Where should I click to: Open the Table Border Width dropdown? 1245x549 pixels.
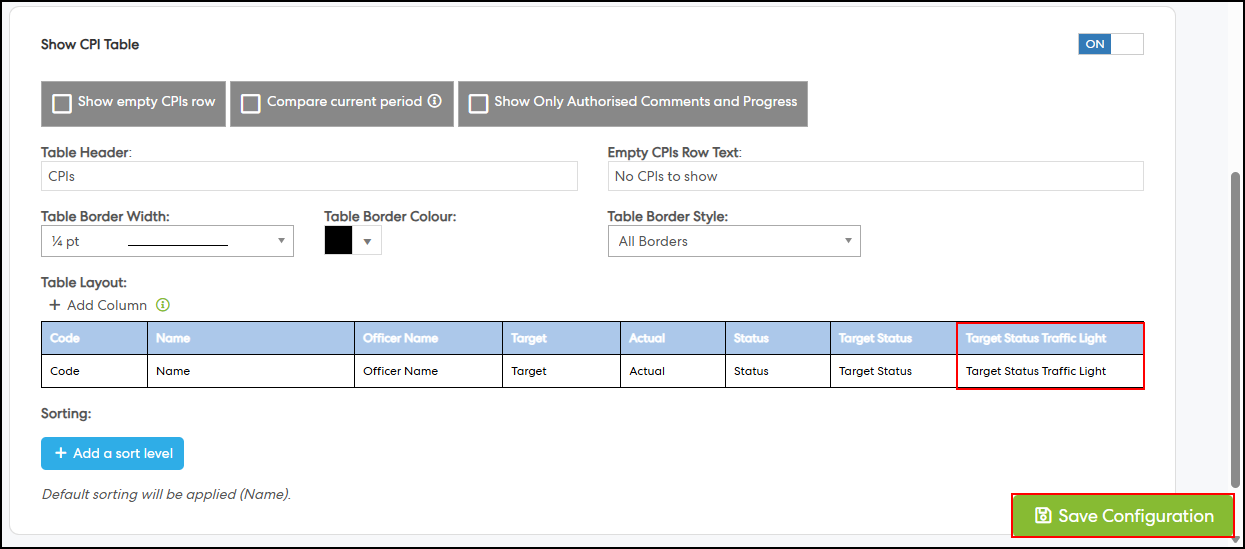(x=167, y=241)
